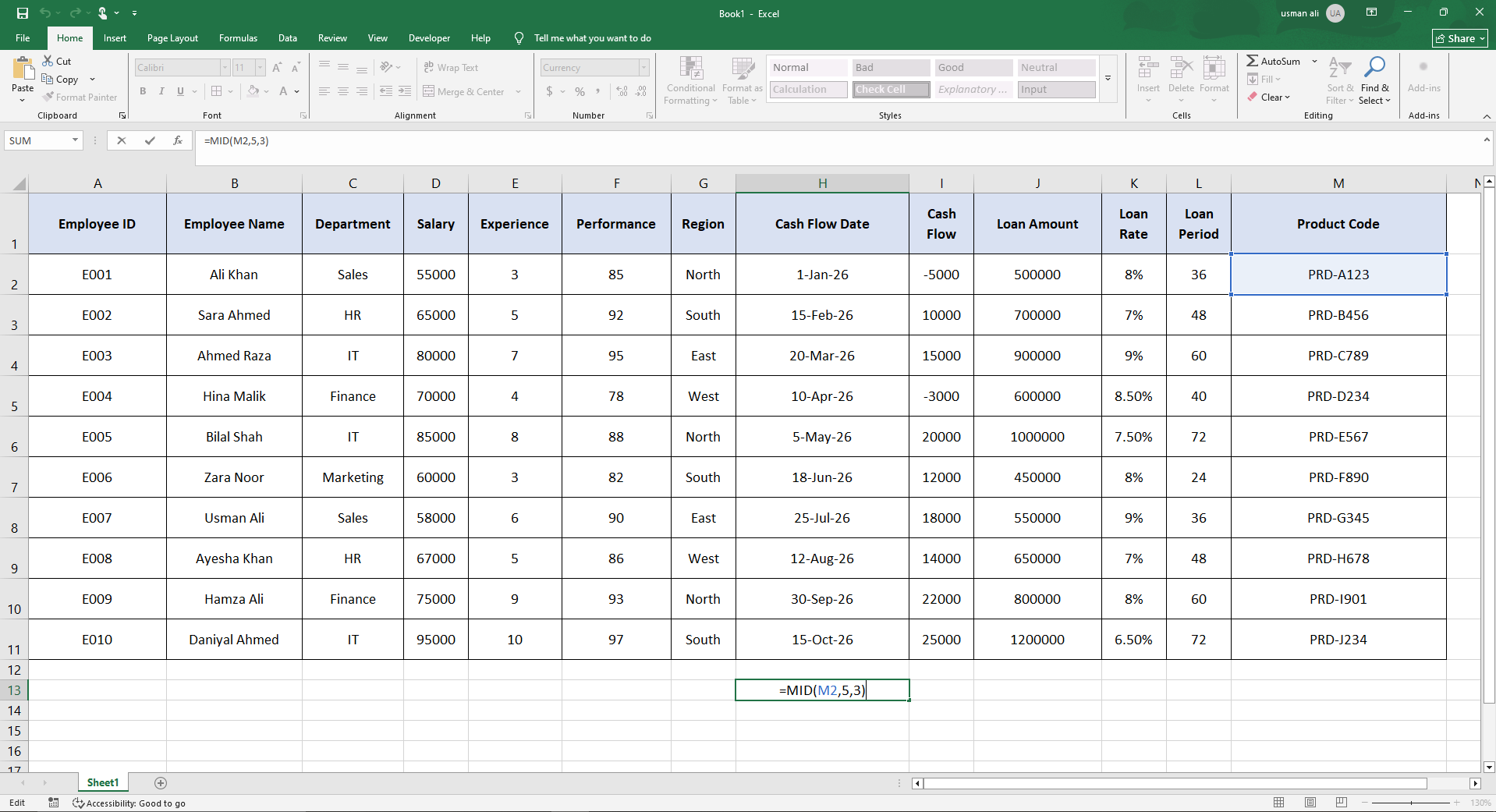Click Accessibility: Good to go status
Viewport: 1496px width, 812px height.
(x=129, y=803)
